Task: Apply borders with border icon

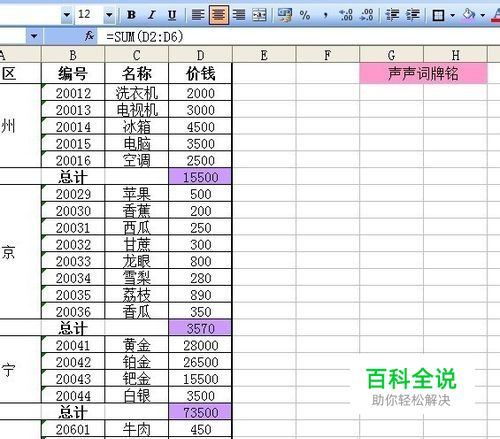Action: [438, 15]
